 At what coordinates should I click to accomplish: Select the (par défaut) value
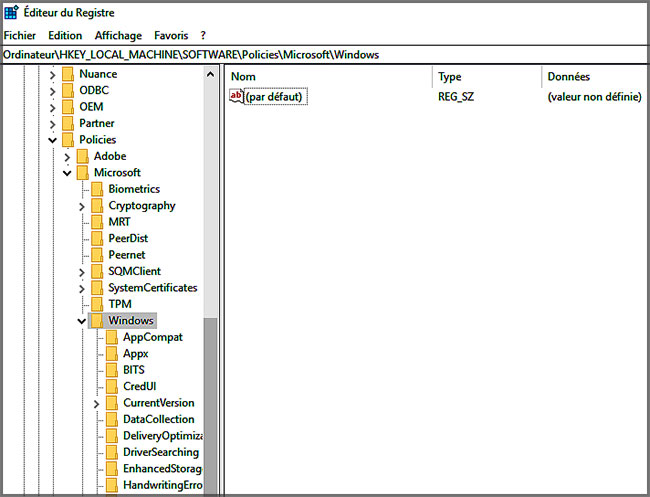276,97
